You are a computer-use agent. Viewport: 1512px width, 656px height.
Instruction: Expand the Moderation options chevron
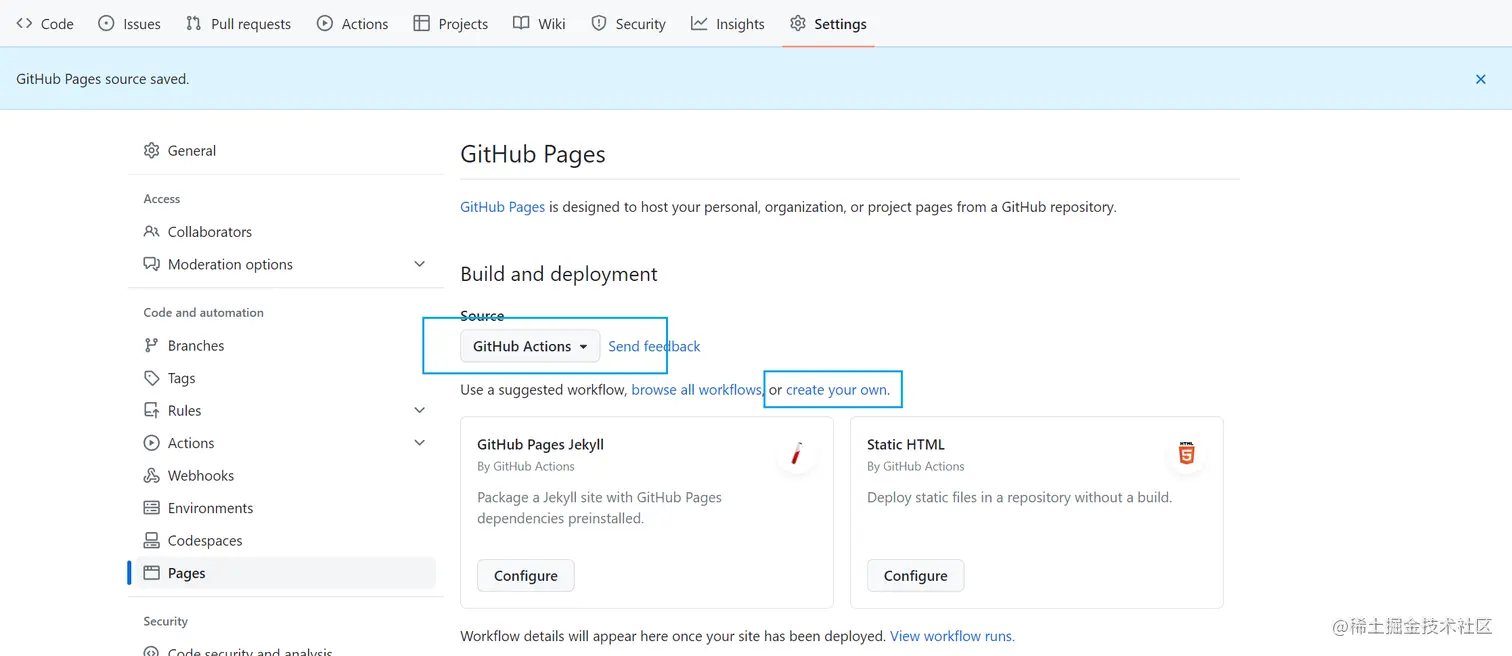(x=419, y=264)
